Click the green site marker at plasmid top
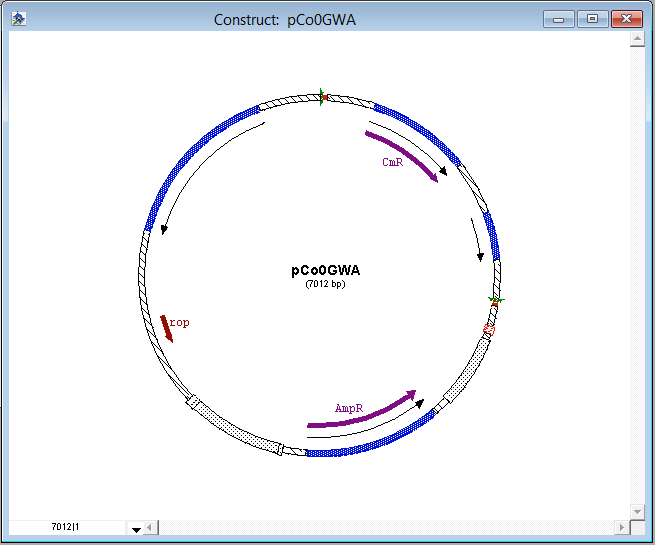 [322, 97]
